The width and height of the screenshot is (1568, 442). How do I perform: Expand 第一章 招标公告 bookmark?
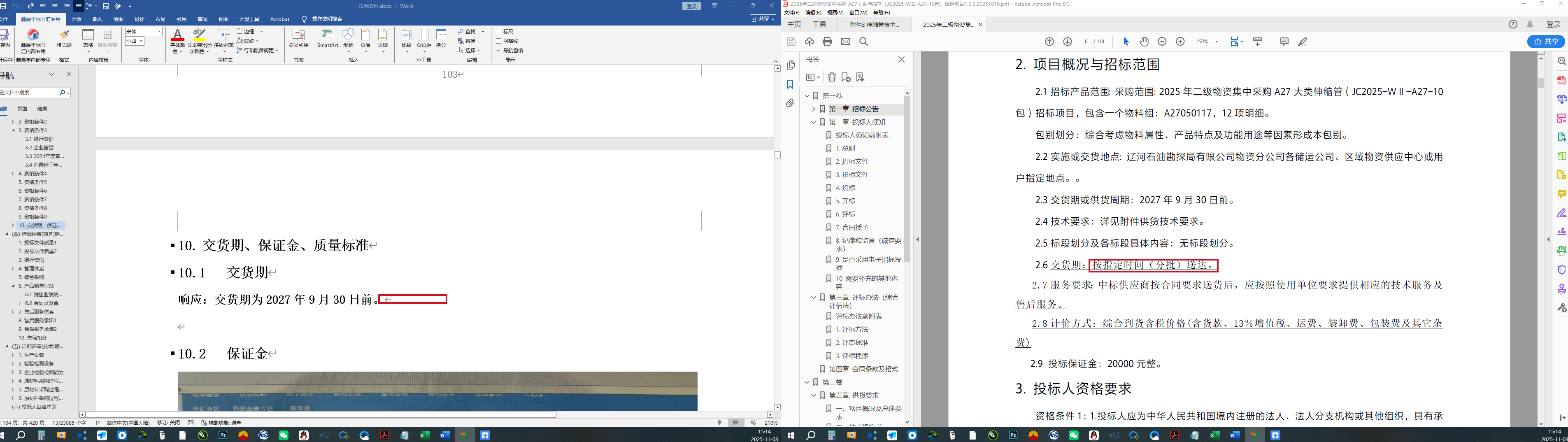[x=813, y=109]
